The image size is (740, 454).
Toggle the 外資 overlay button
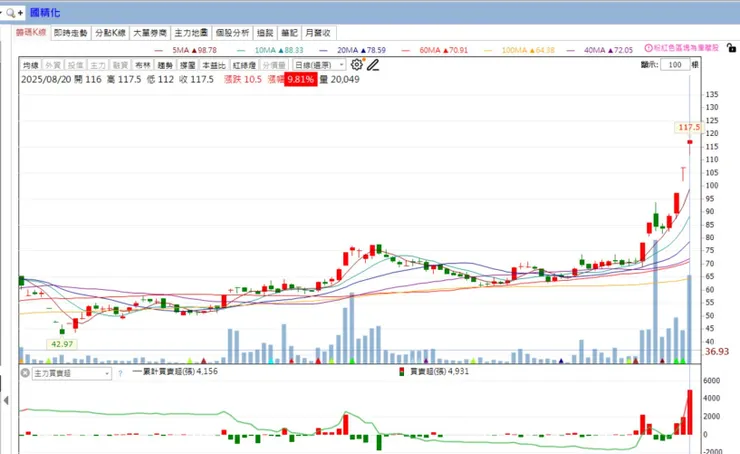point(53,65)
